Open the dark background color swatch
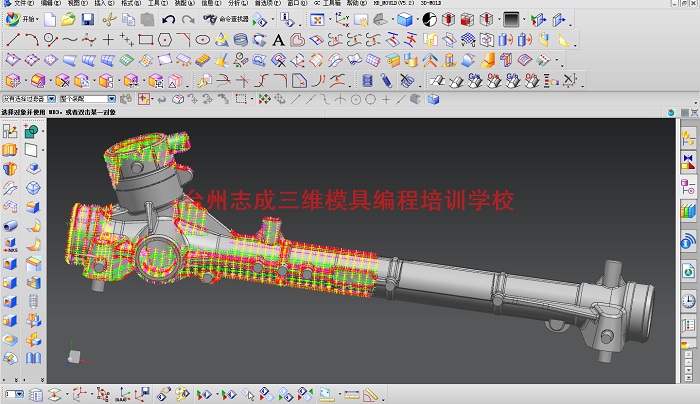700x404 pixels. [x=511, y=20]
